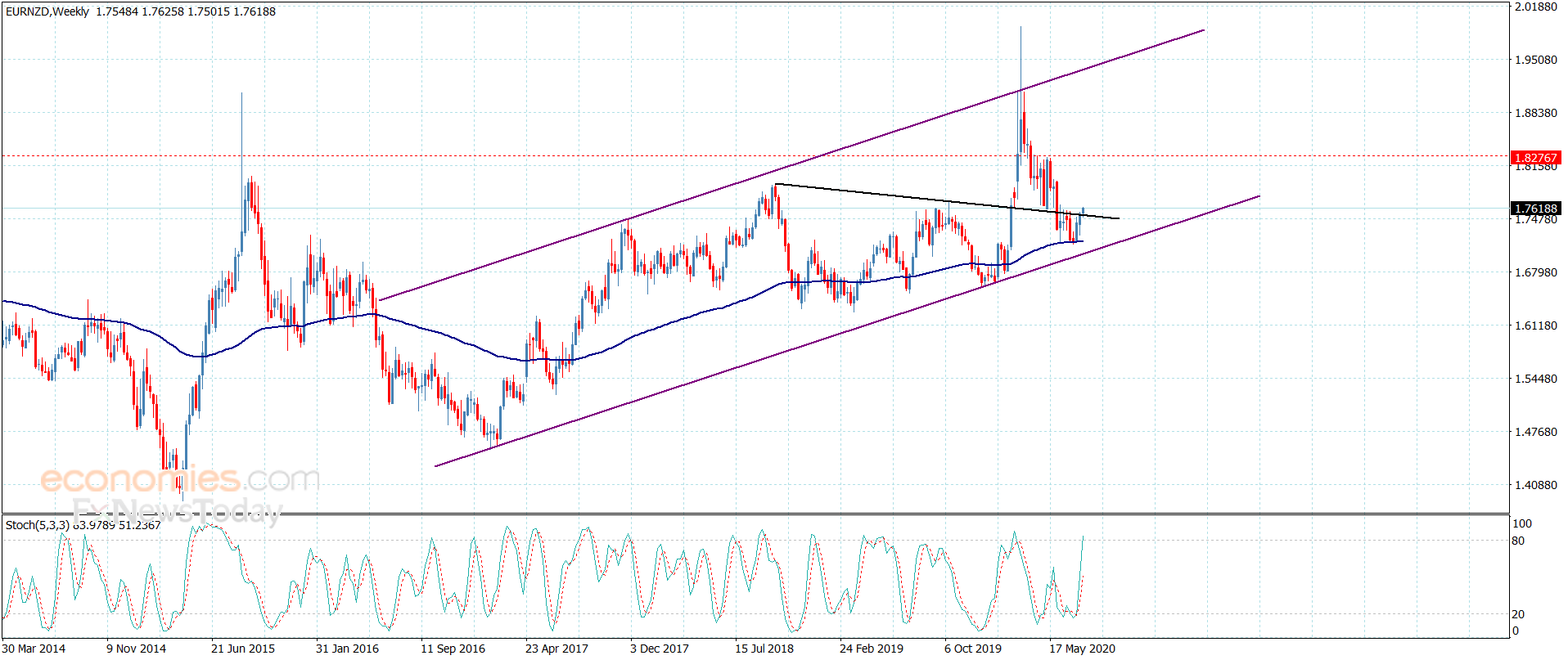This screenshot has height=660, width=1568.
Task: Click the 1.67980 price axis value
Action: click(x=1536, y=272)
